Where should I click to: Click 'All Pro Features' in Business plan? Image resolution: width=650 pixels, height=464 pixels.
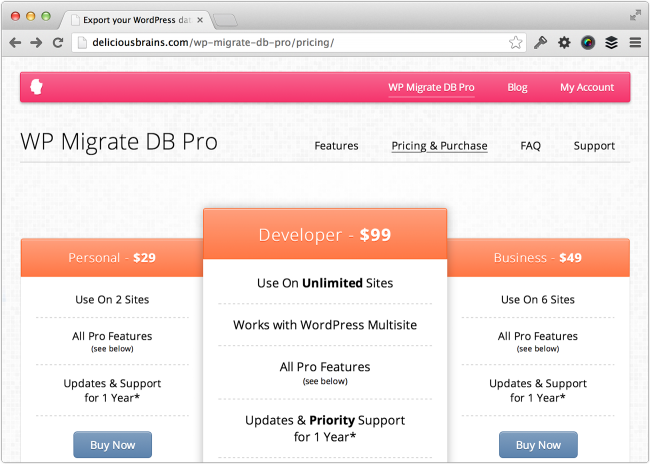click(538, 336)
